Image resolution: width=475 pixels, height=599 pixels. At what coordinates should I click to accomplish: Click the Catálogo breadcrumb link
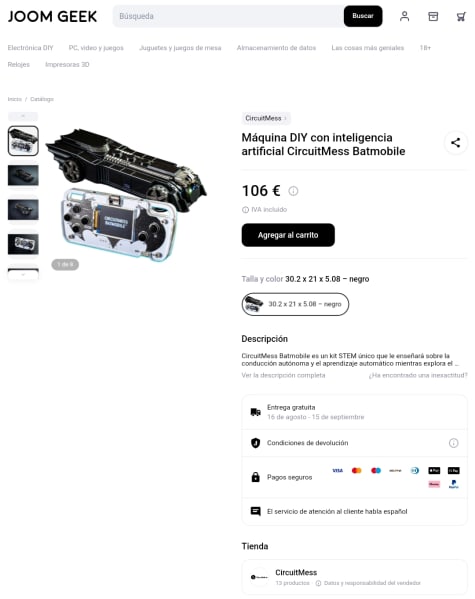tap(42, 99)
